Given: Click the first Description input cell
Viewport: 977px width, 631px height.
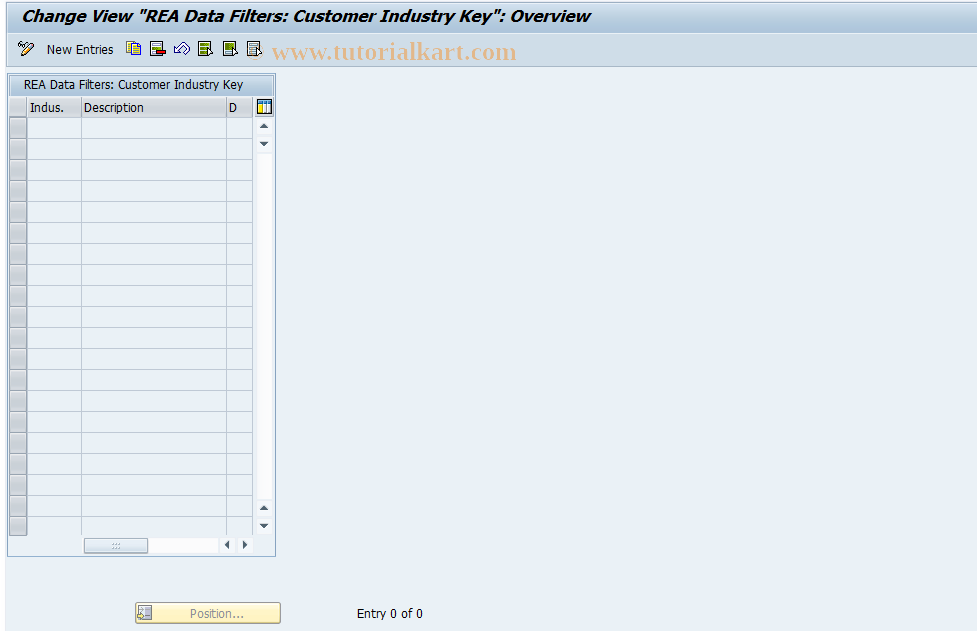Looking at the screenshot, I should 154,128.
